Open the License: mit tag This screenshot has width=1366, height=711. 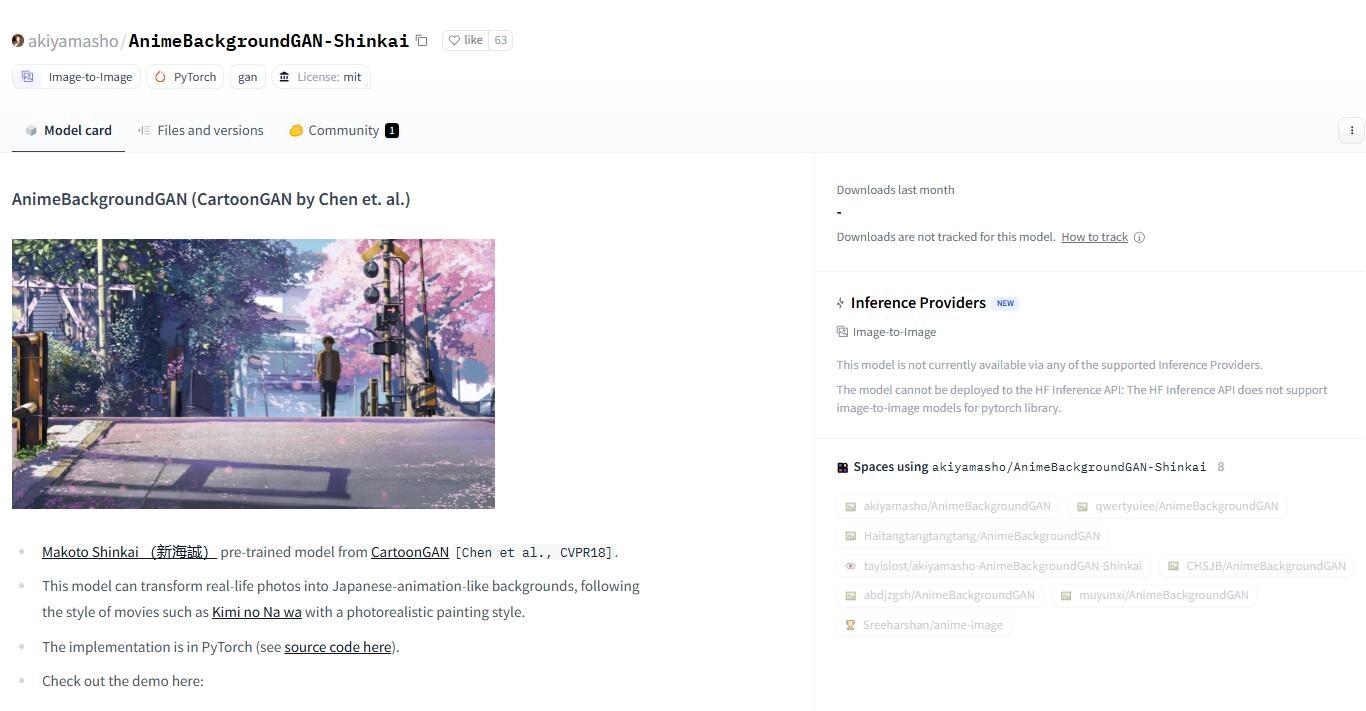tap(320, 77)
